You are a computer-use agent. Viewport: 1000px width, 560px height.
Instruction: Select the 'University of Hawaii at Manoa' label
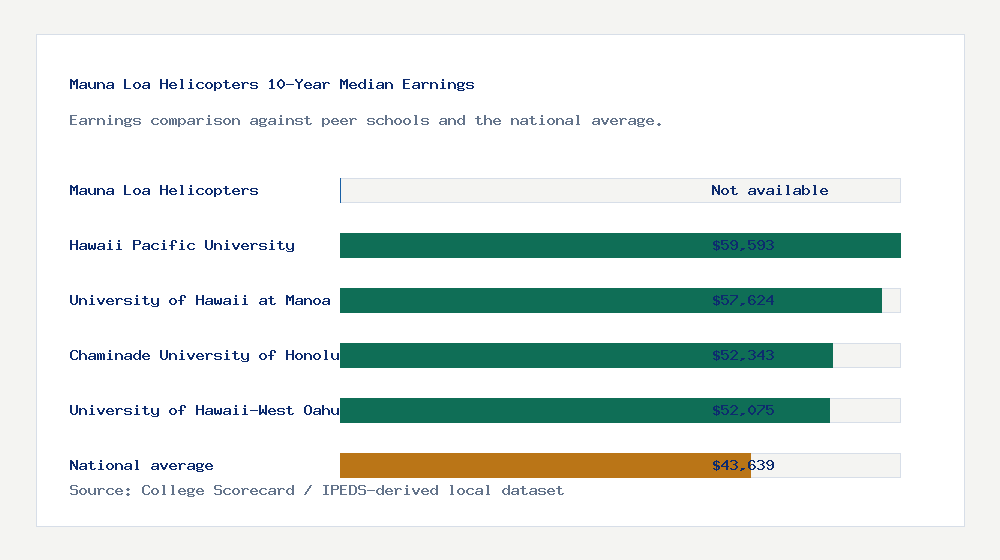(200, 300)
